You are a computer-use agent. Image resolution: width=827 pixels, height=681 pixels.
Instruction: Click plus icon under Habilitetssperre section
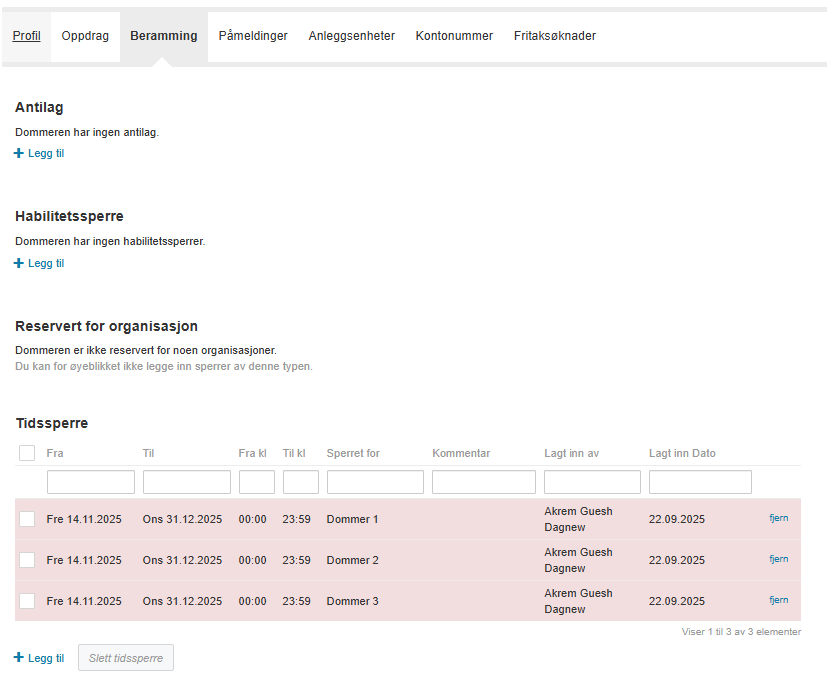point(19,264)
